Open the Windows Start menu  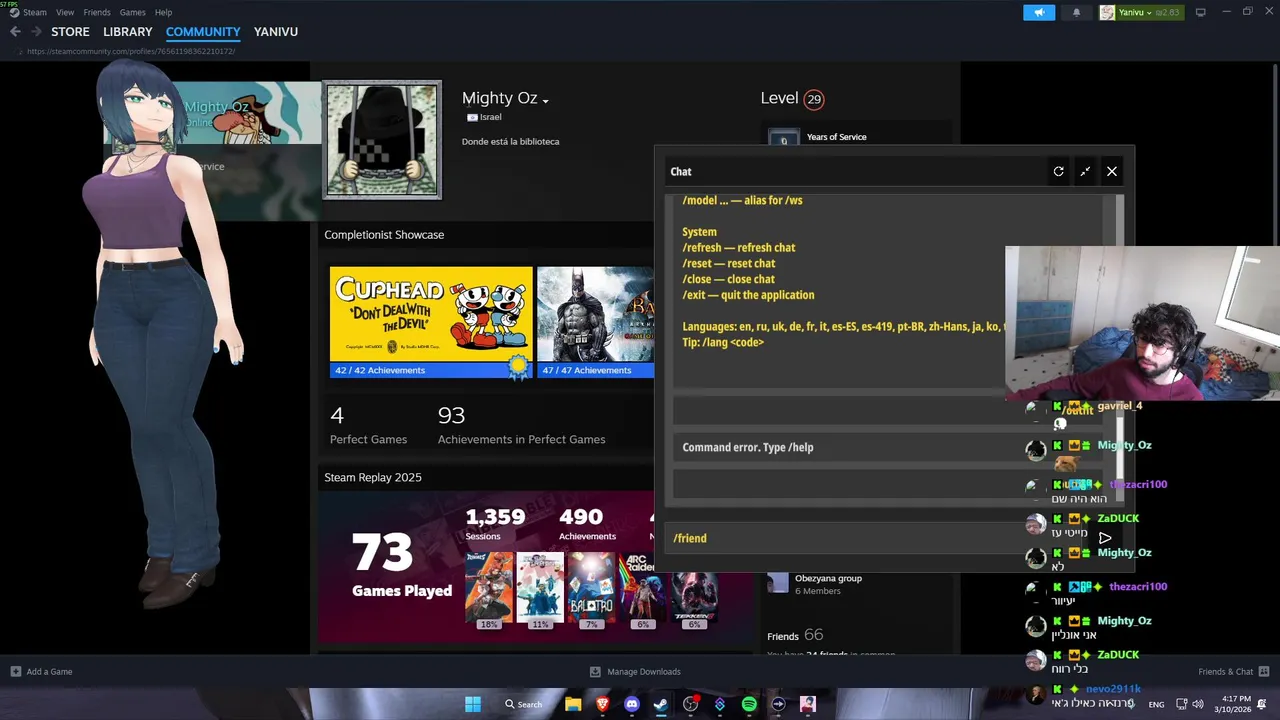pyautogui.click(x=472, y=704)
